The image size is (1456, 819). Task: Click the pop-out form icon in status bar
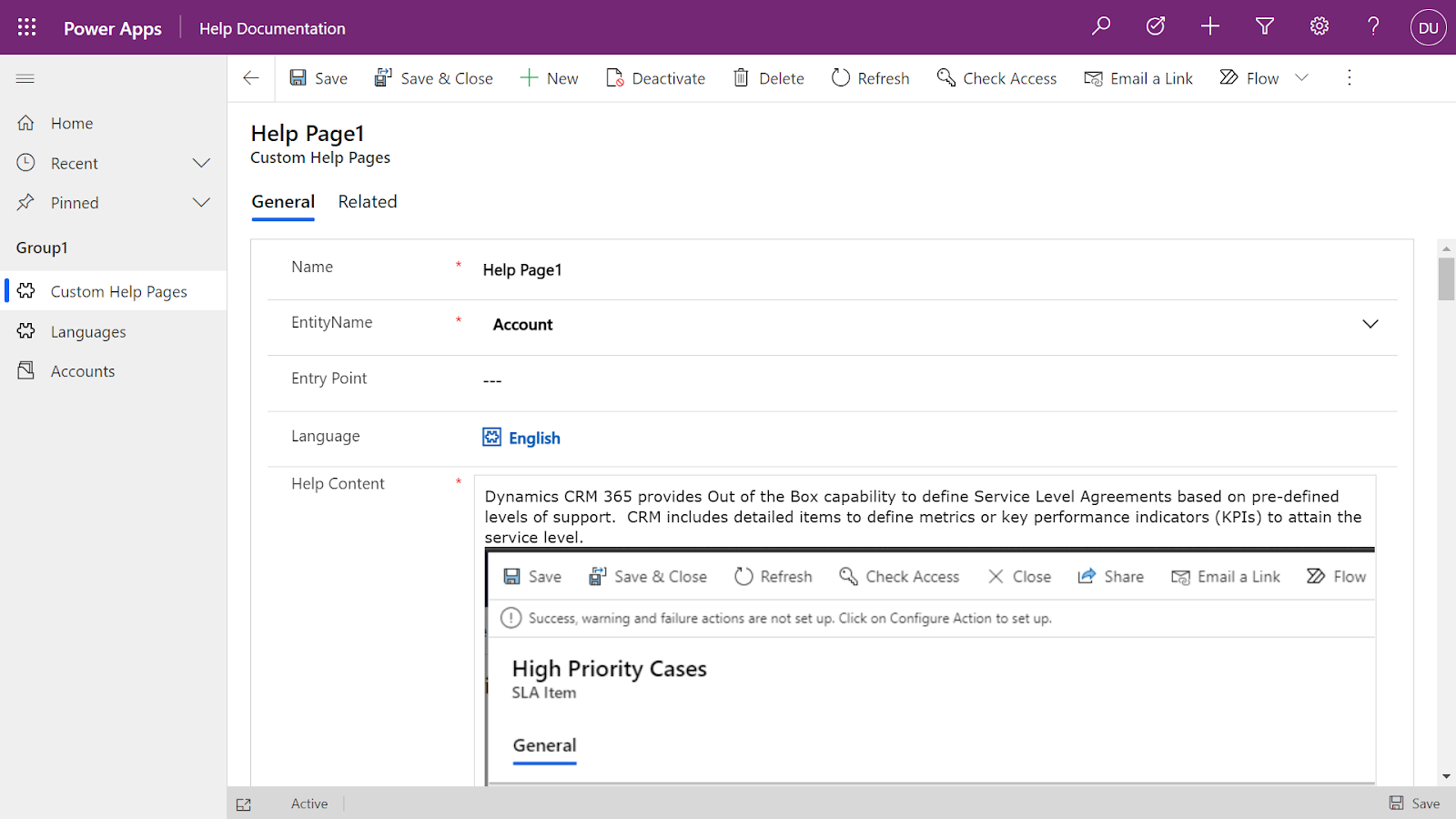point(244,804)
